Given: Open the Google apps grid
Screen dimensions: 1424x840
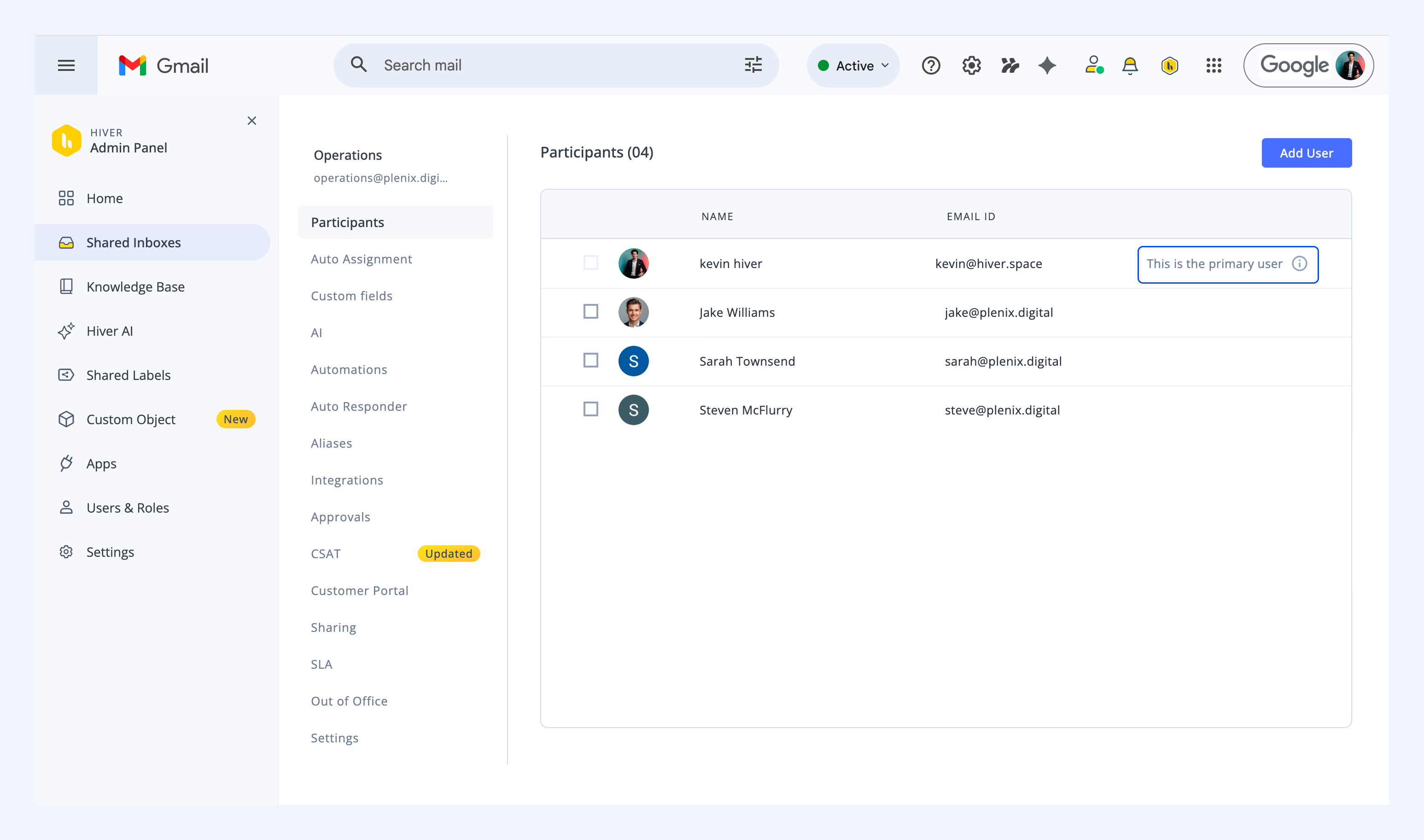Looking at the screenshot, I should (x=1214, y=66).
